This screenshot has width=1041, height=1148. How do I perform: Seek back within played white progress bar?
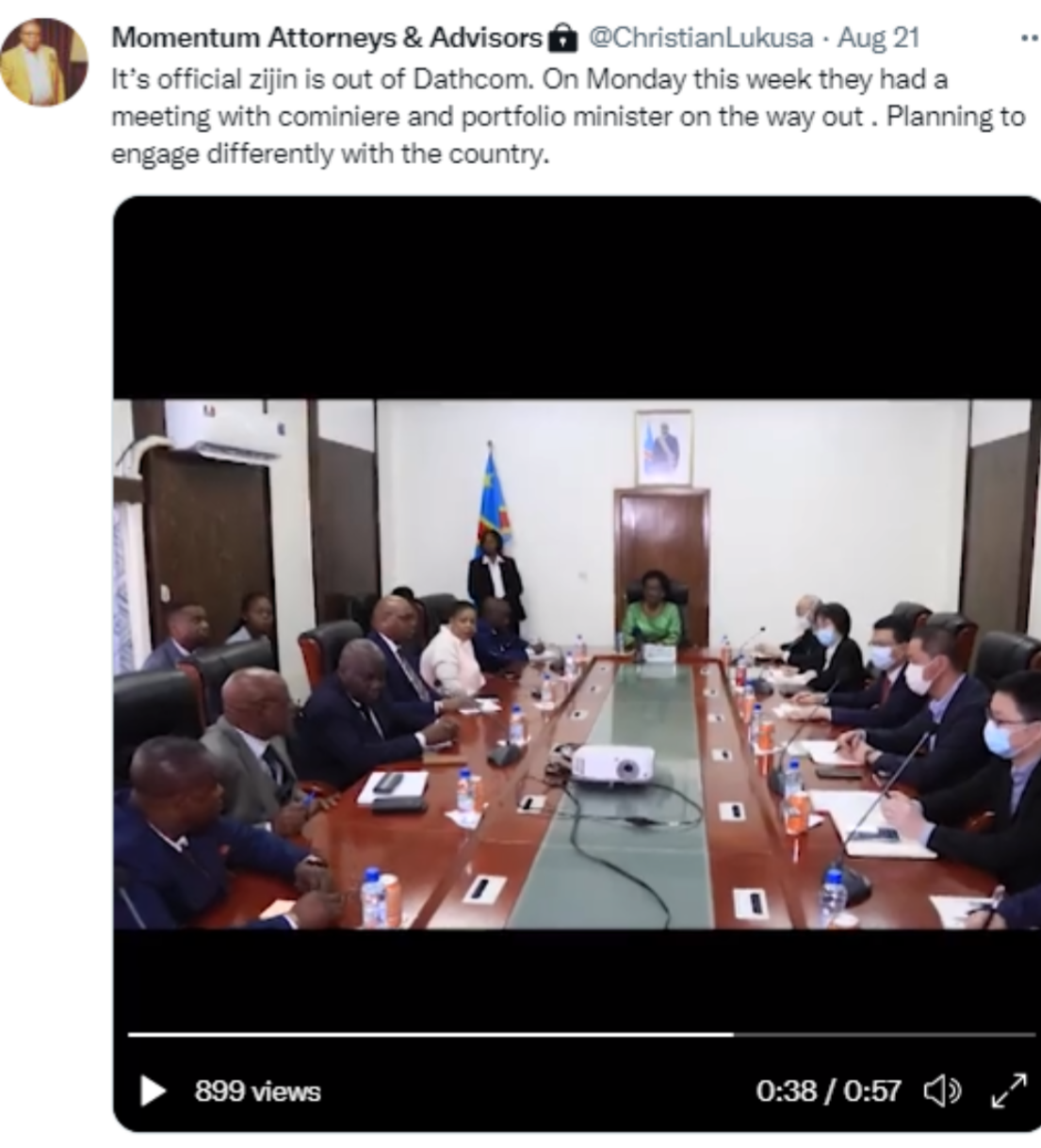point(430,1034)
